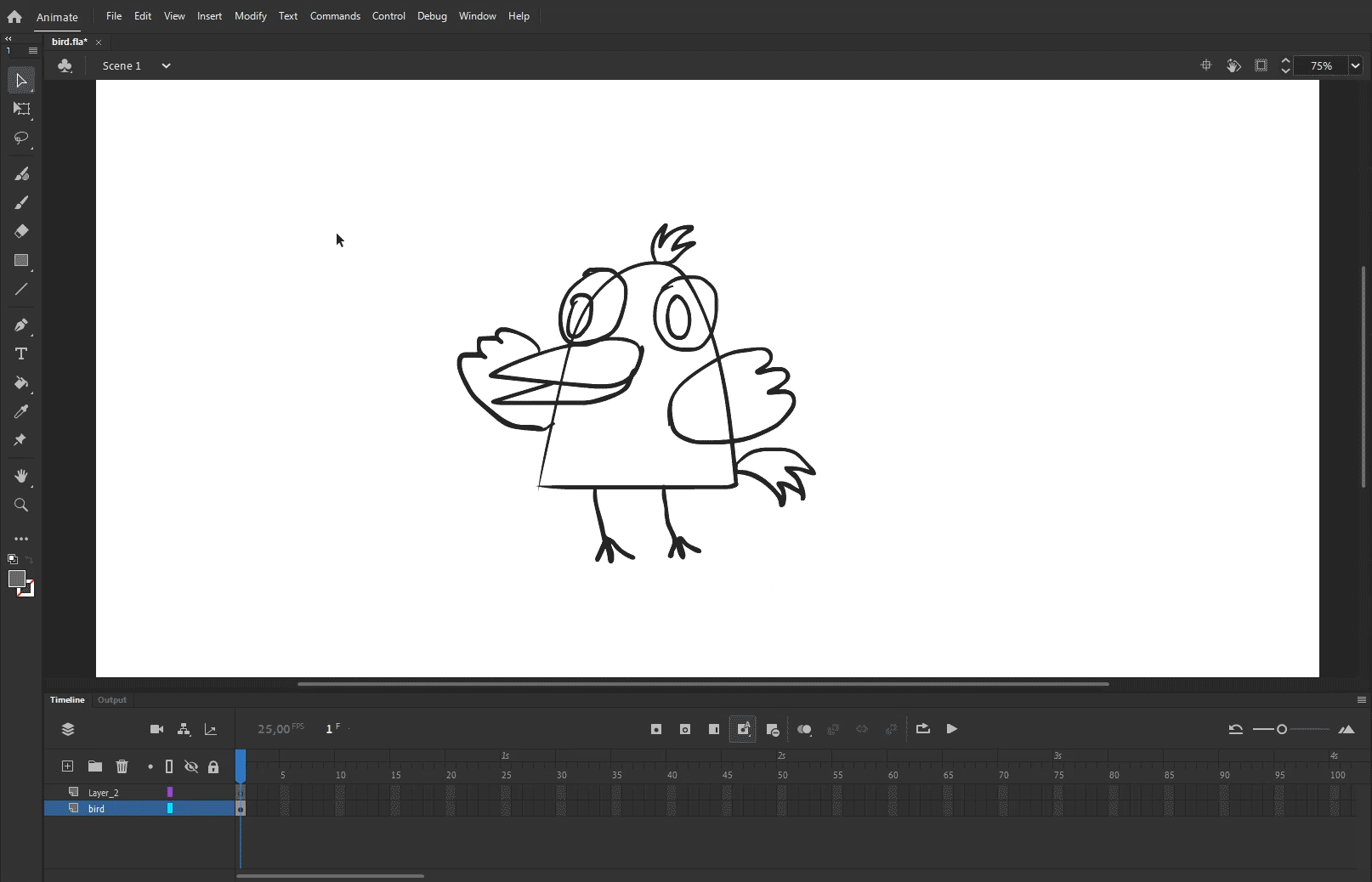This screenshot has width=1372, height=882.
Task: Delete the selected layer
Action: 122,766
